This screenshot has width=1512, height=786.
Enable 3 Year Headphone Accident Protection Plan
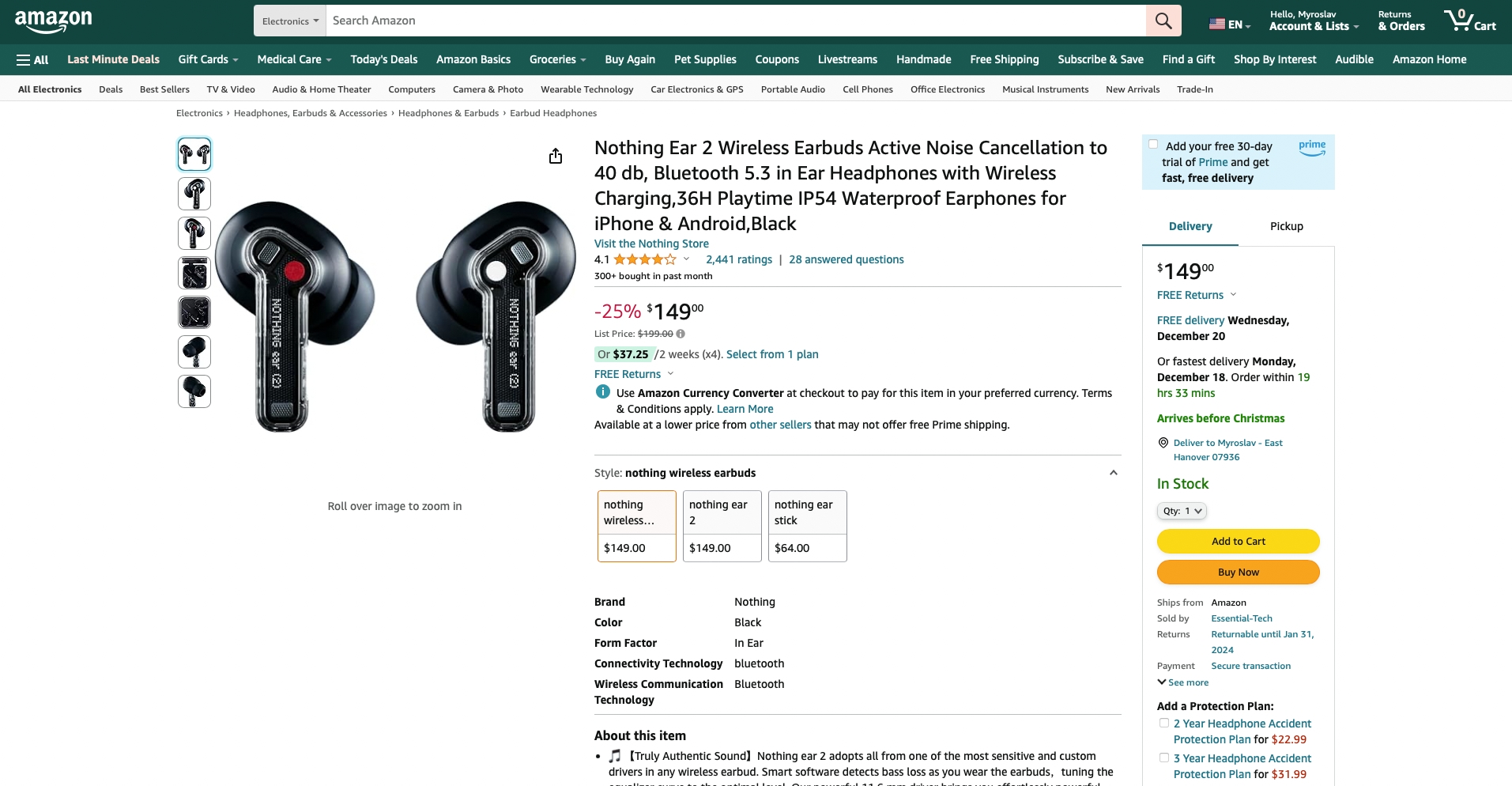pos(1163,758)
